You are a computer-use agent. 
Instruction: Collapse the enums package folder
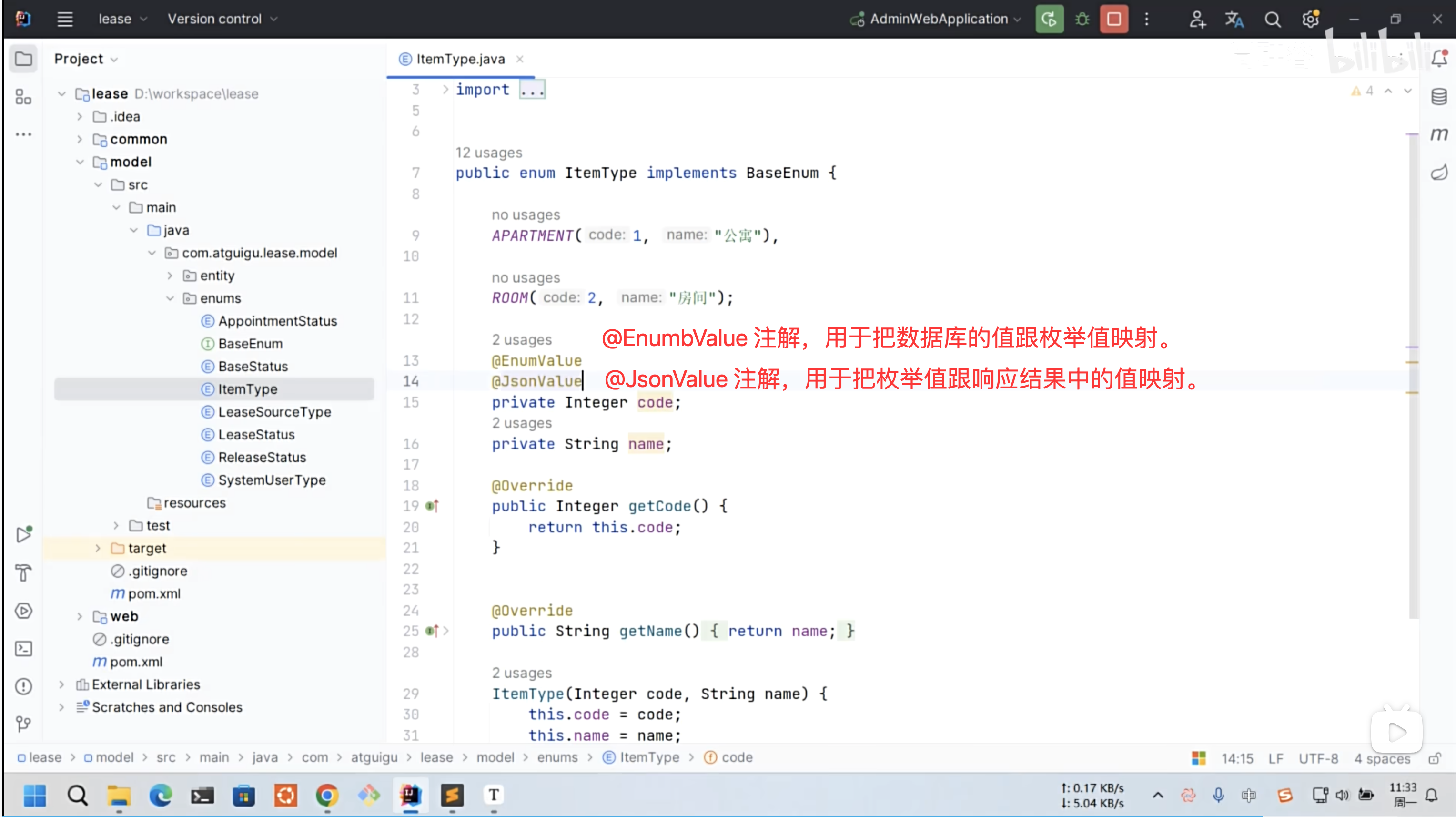[170, 298]
